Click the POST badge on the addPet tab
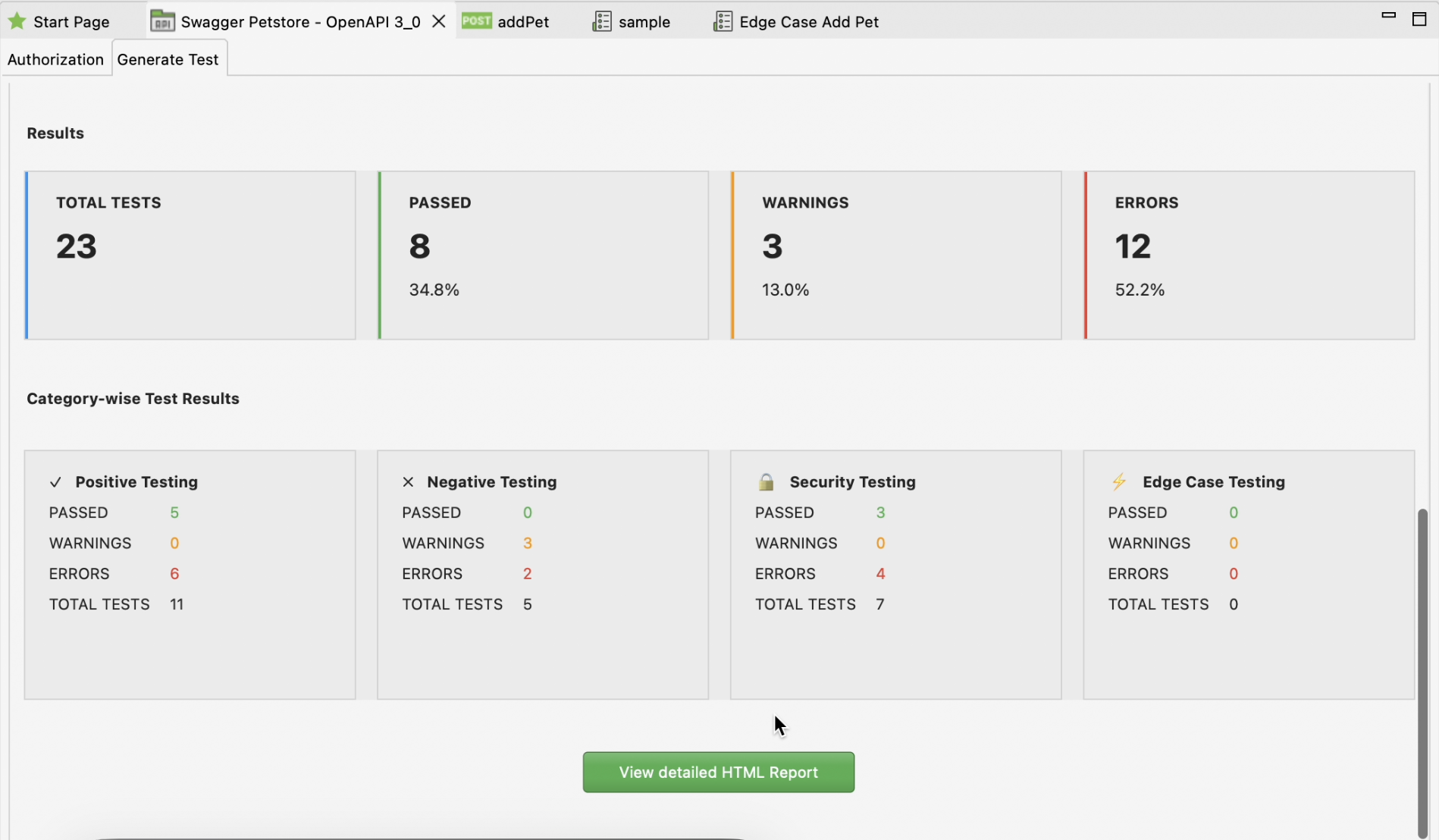Image resolution: width=1439 pixels, height=840 pixels. click(477, 20)
